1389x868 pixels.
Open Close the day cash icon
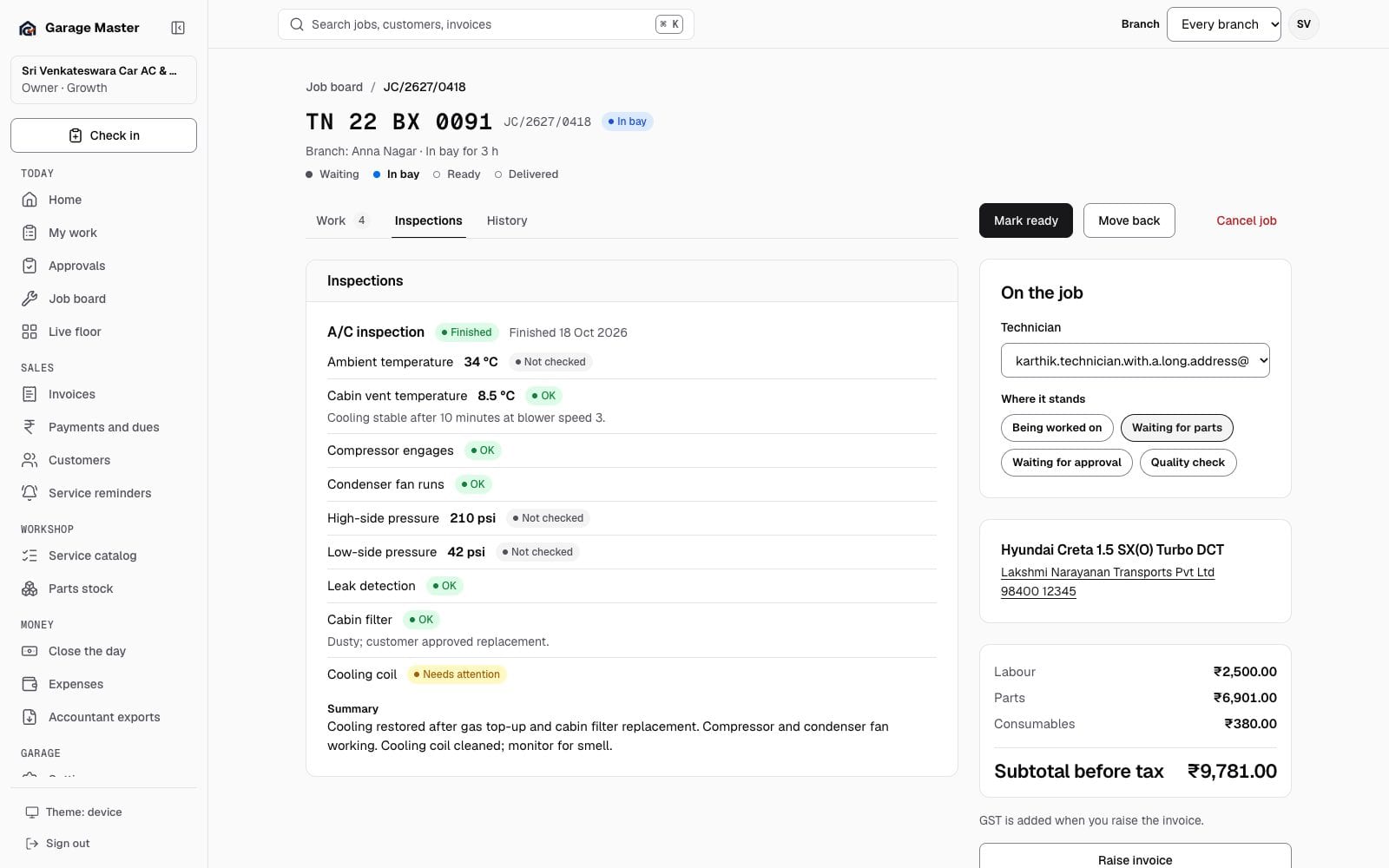tap(30, 651)
